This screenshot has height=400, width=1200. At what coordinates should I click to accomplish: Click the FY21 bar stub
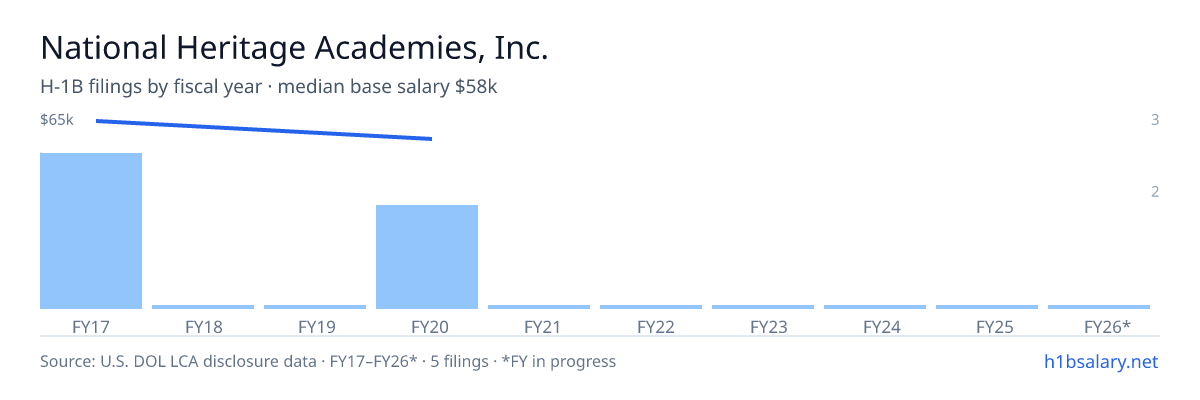[x=539, y=307]
